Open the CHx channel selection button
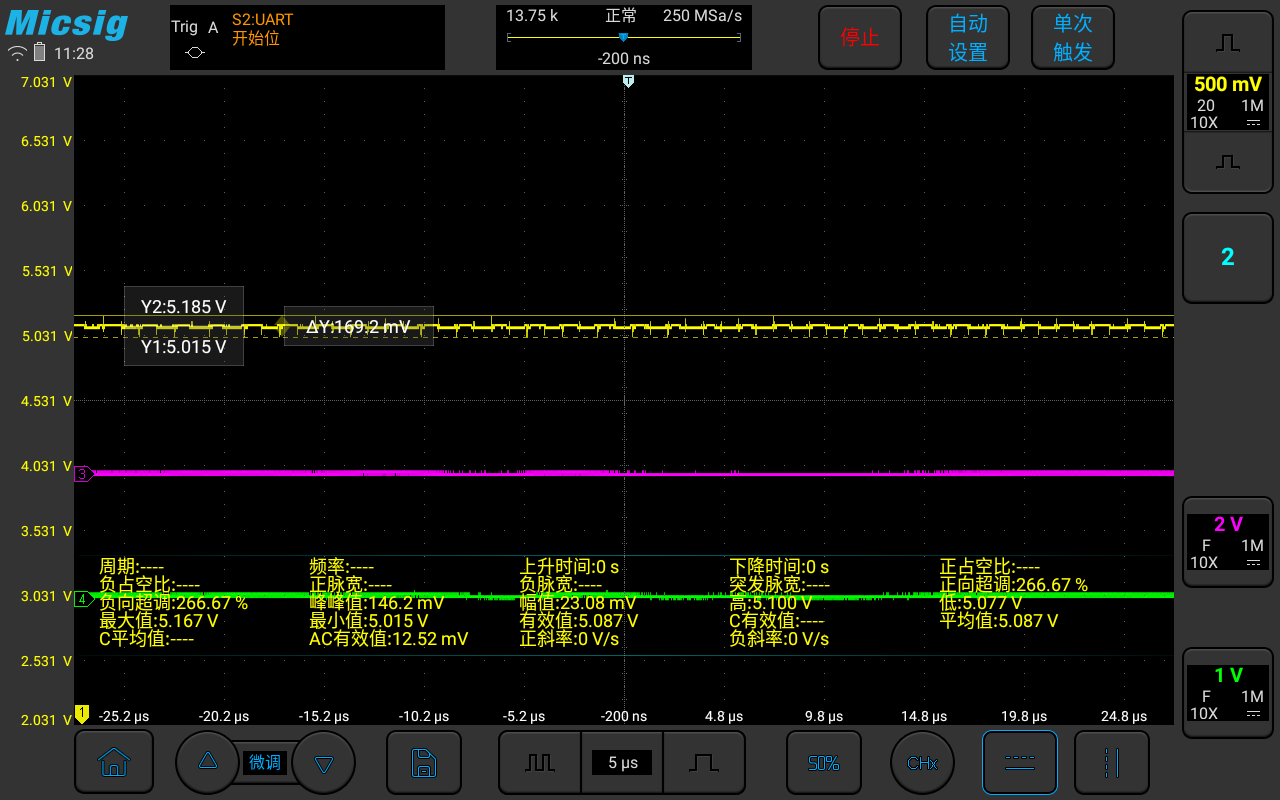Screen dimensions: 1280x800 (922, 762)
